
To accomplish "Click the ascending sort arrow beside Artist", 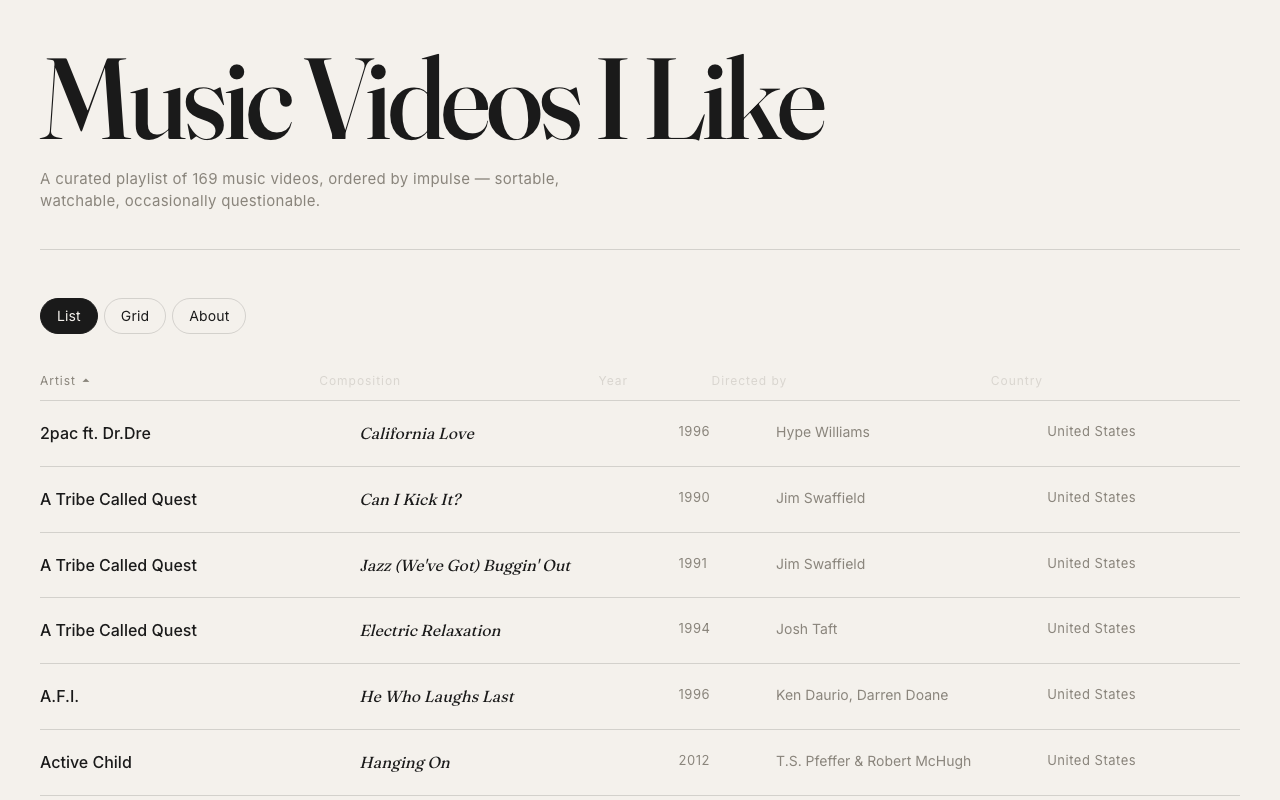I will coord(86,381).
